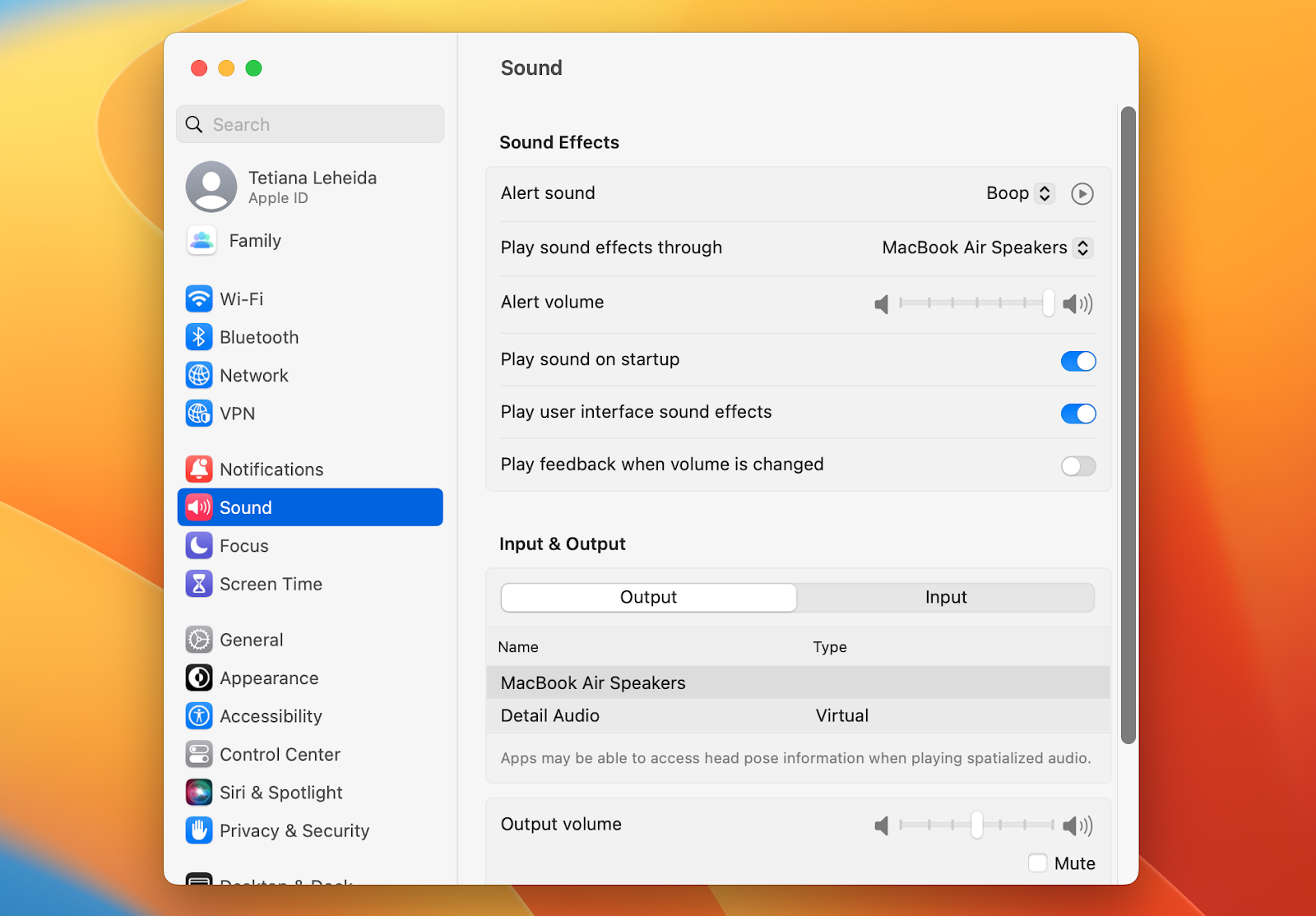Select Detail Audio output device row
This screenshot has height=916, width=1316.
pos(798,715)
